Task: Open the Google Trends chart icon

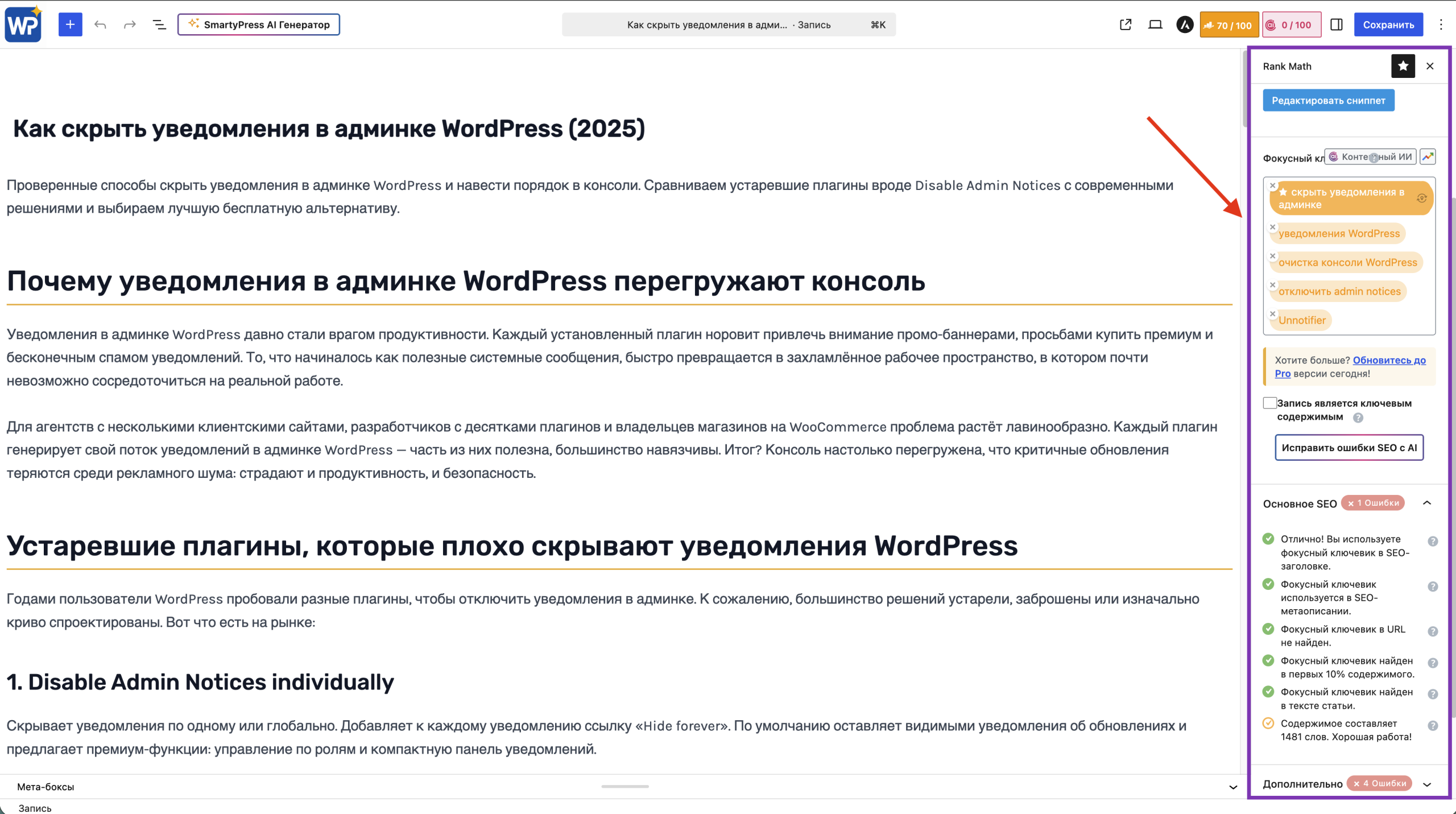Action: pyautogui.click(x=1428, y=156)
